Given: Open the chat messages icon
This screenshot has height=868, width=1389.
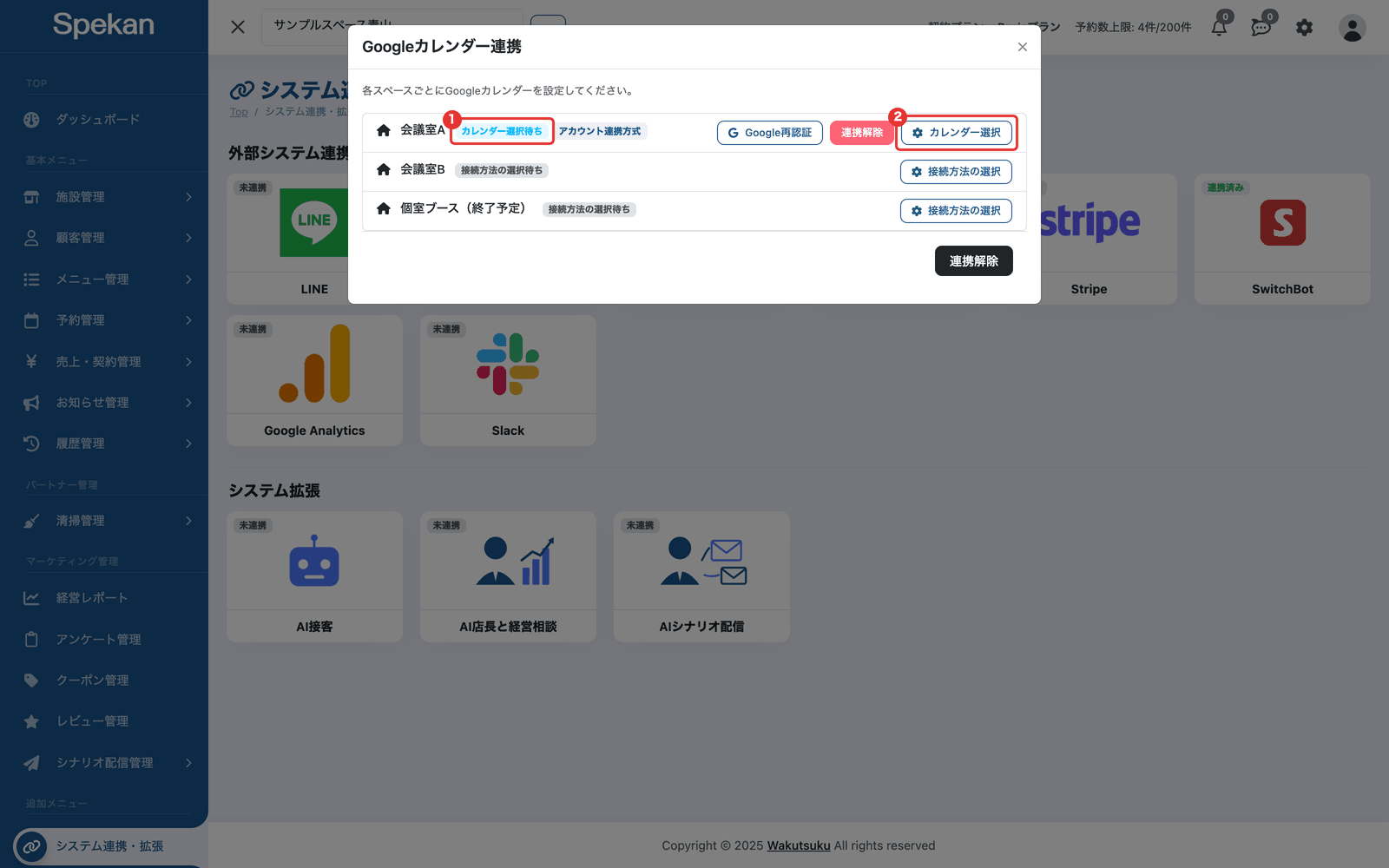Looking at the screenshot, I should click(x=1261, y=28).
